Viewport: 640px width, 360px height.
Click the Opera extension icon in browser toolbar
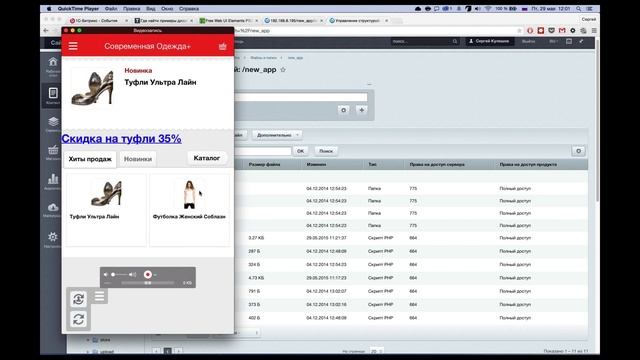(x=530, y=31)
